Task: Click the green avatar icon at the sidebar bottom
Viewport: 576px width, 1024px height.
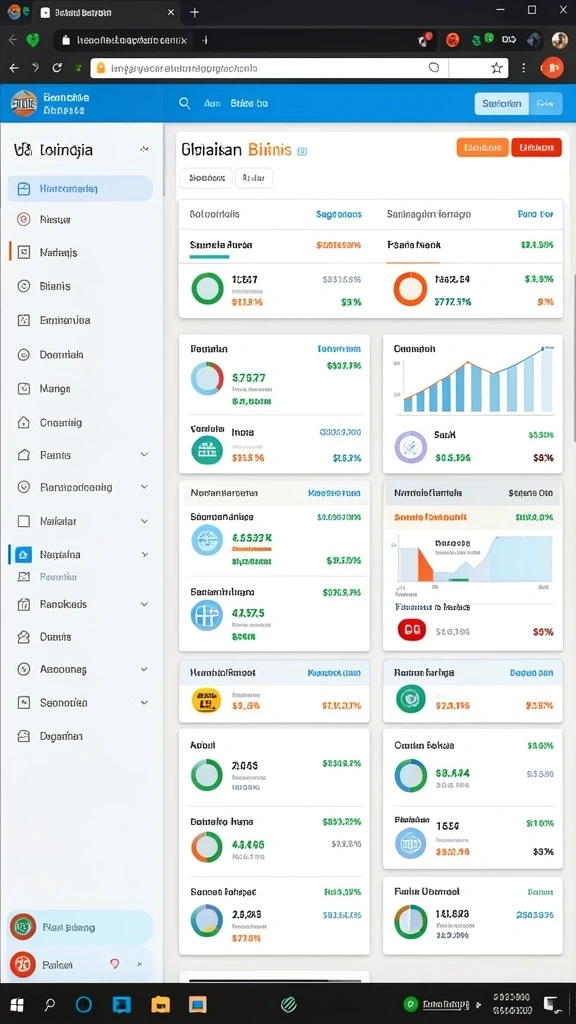Action: [23, 927]
